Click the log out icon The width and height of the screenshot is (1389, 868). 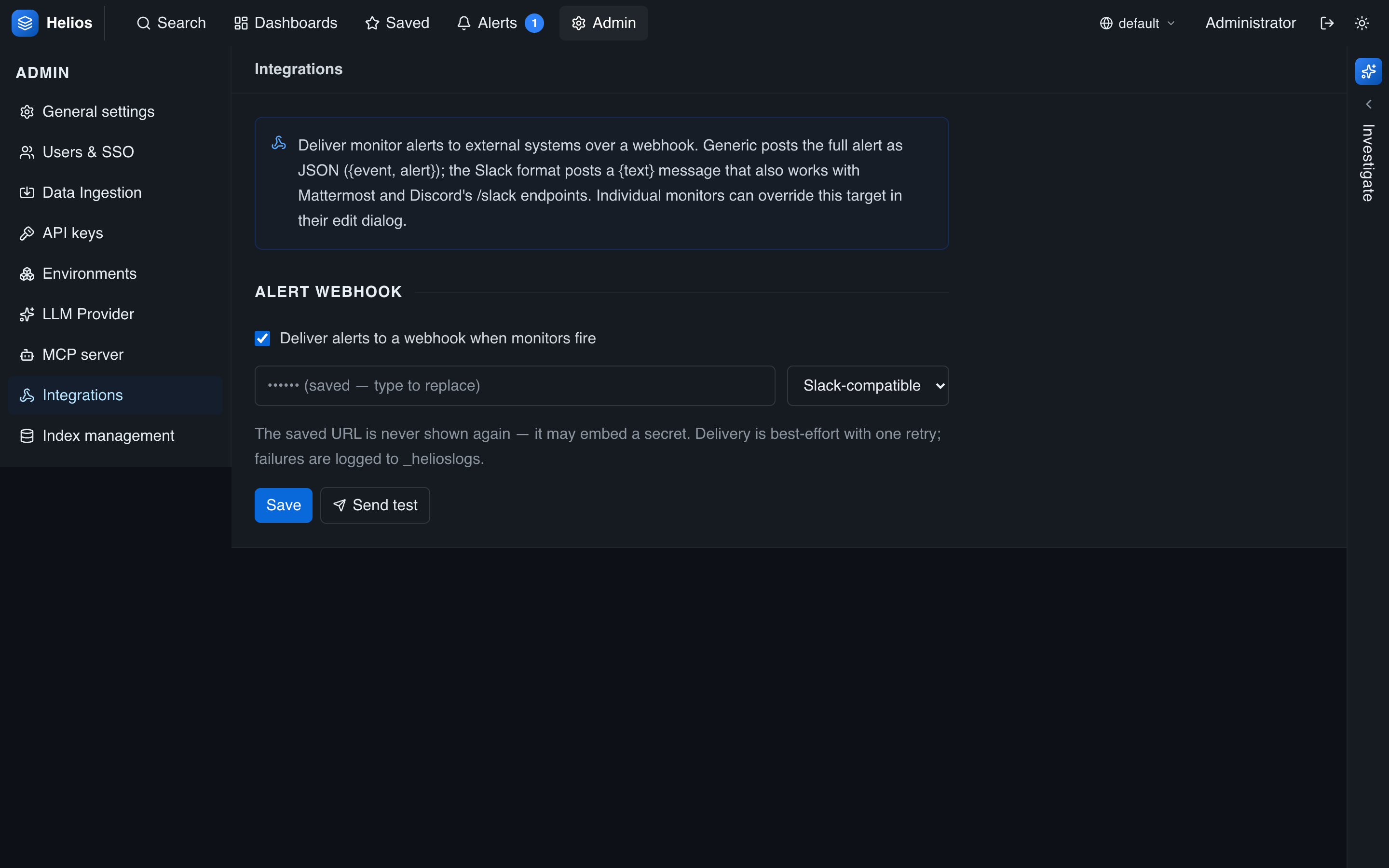pyautogui.click(x=1326, y=23)
